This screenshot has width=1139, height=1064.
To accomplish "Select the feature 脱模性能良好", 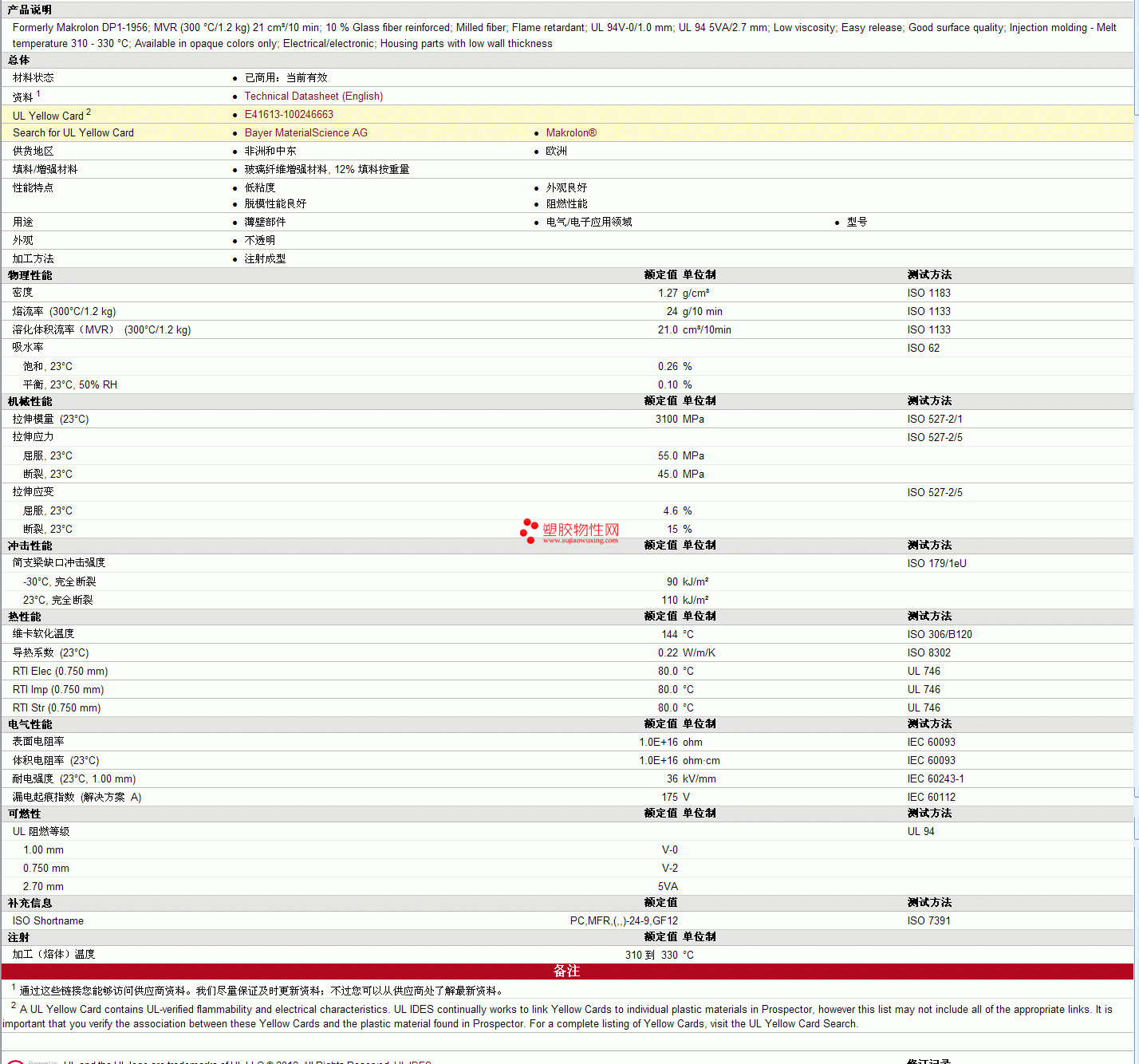I will coord(276,204).
